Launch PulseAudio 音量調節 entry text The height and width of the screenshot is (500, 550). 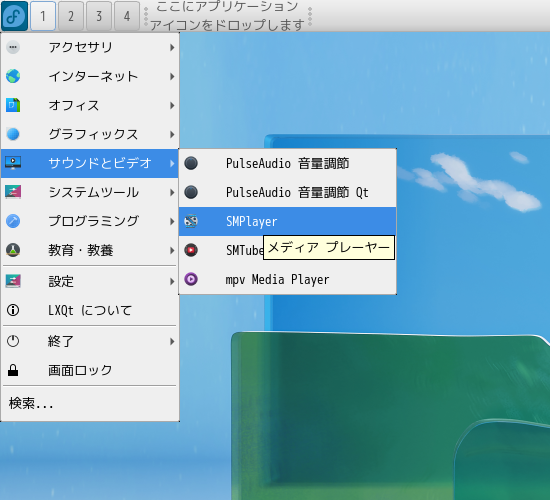coord(288,163)
